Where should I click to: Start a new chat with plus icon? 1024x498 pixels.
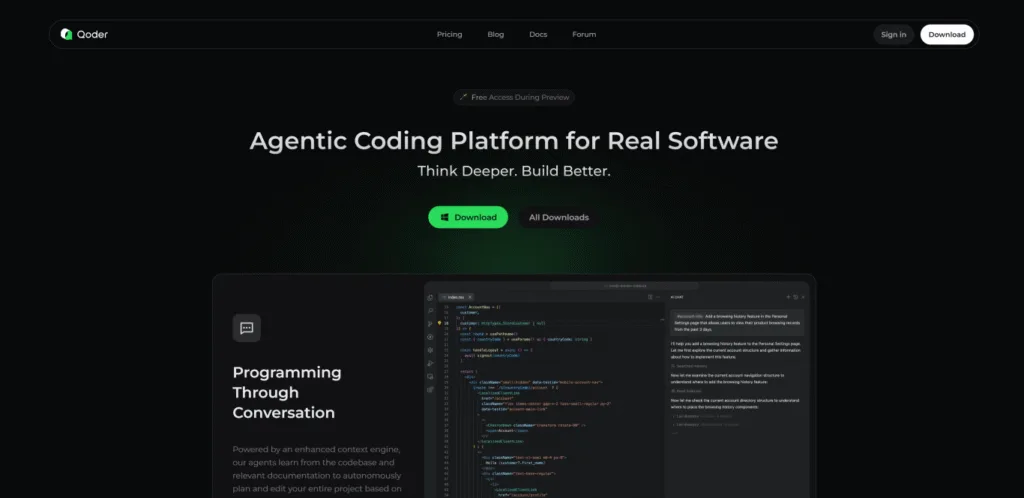tap(788, 297)
